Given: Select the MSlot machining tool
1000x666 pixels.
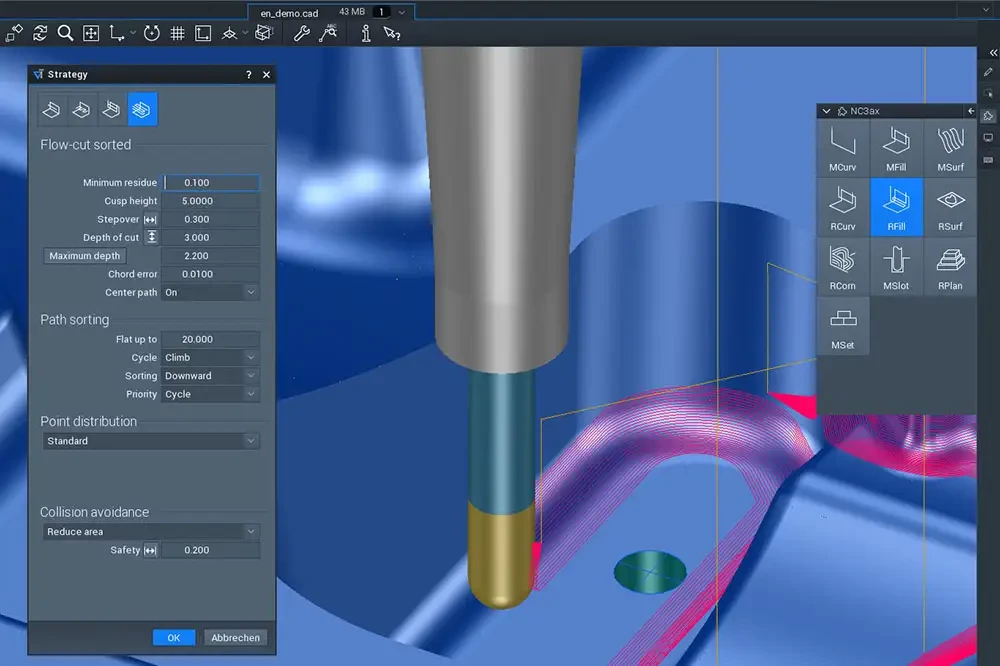Looking at the screenshot, I should (896, 267).
